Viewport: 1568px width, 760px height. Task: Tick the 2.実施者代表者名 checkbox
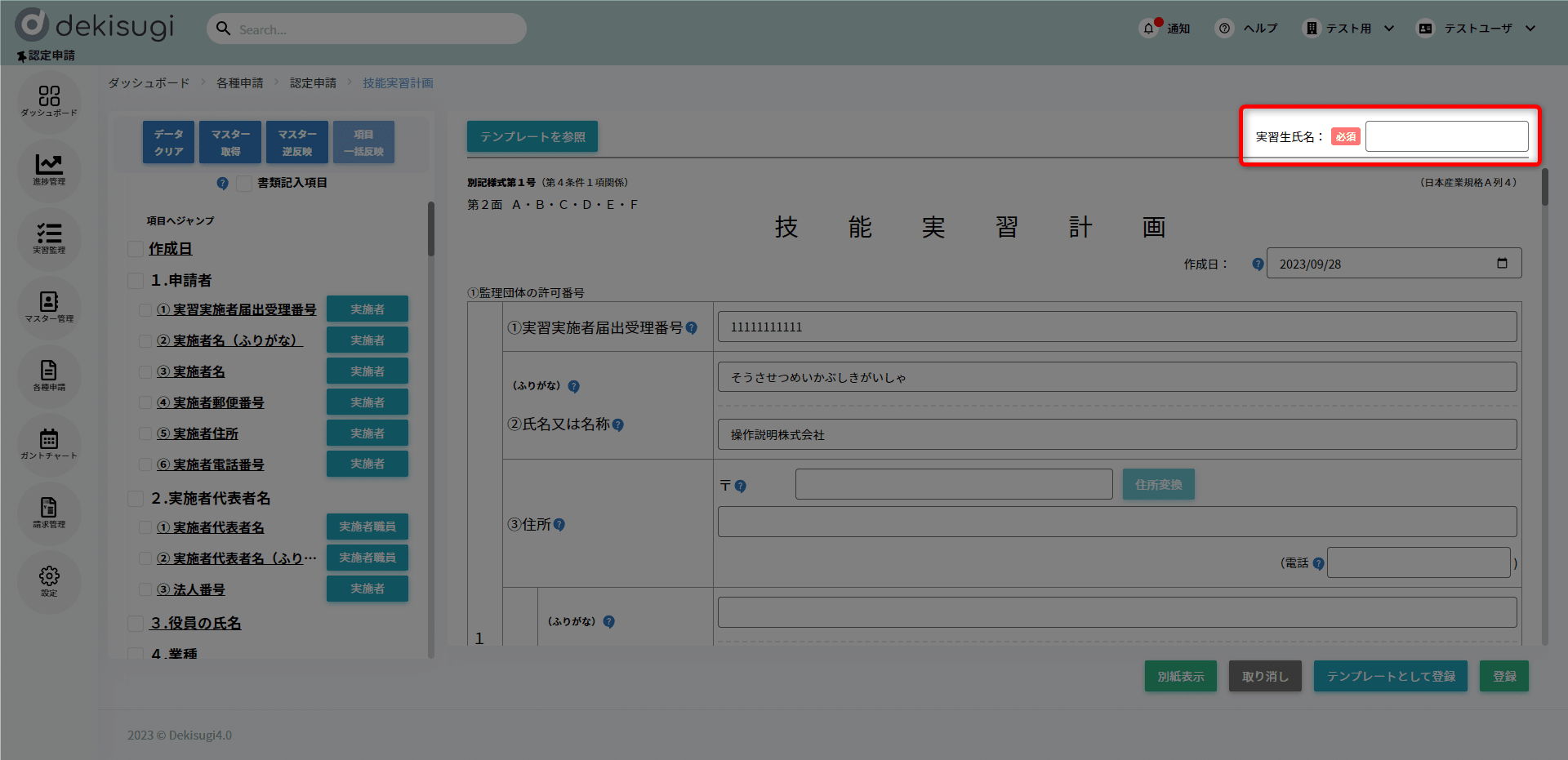tap(136, 499)
